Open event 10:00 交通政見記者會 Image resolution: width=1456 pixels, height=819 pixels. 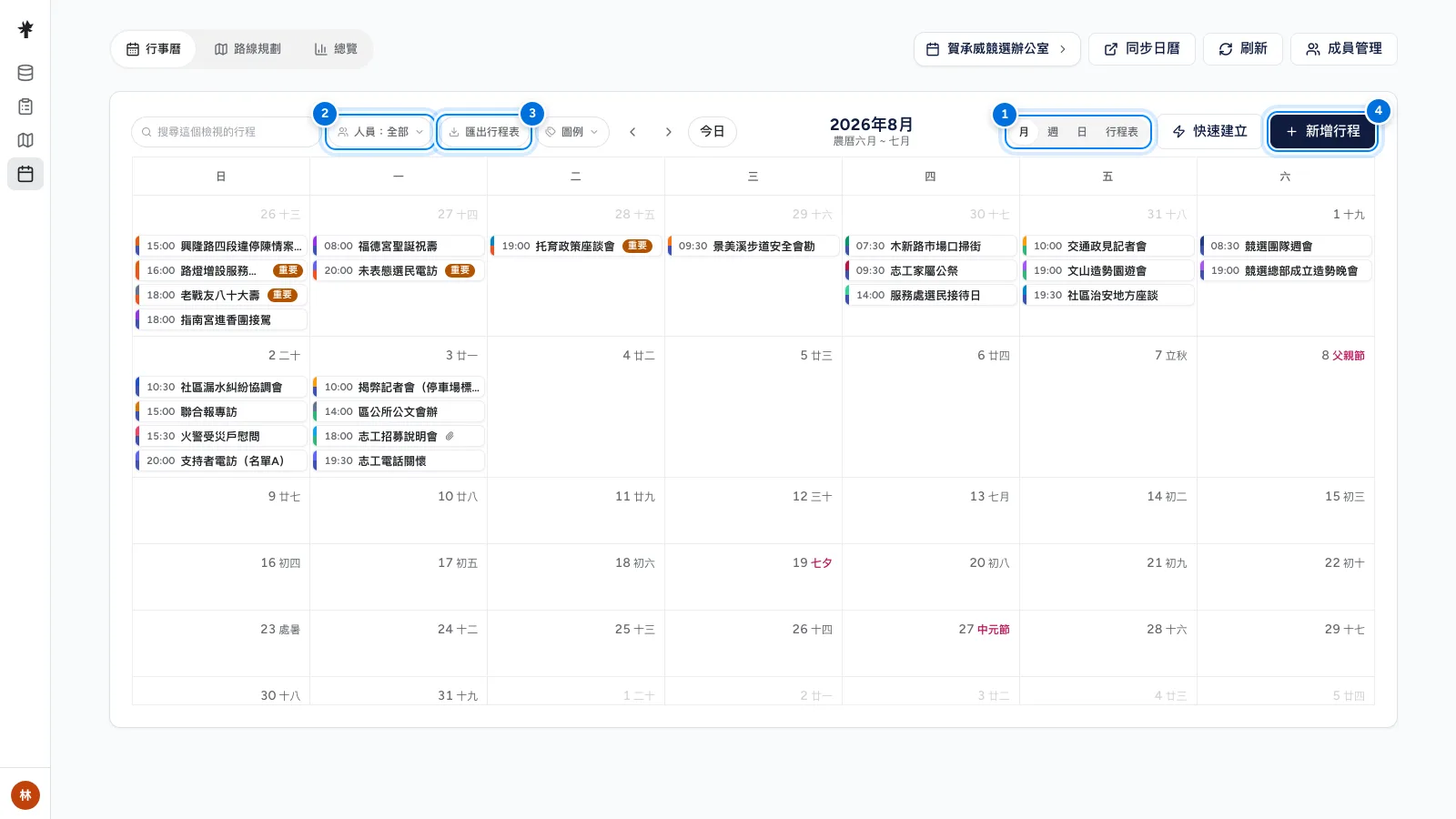(x=1108, y=246)
